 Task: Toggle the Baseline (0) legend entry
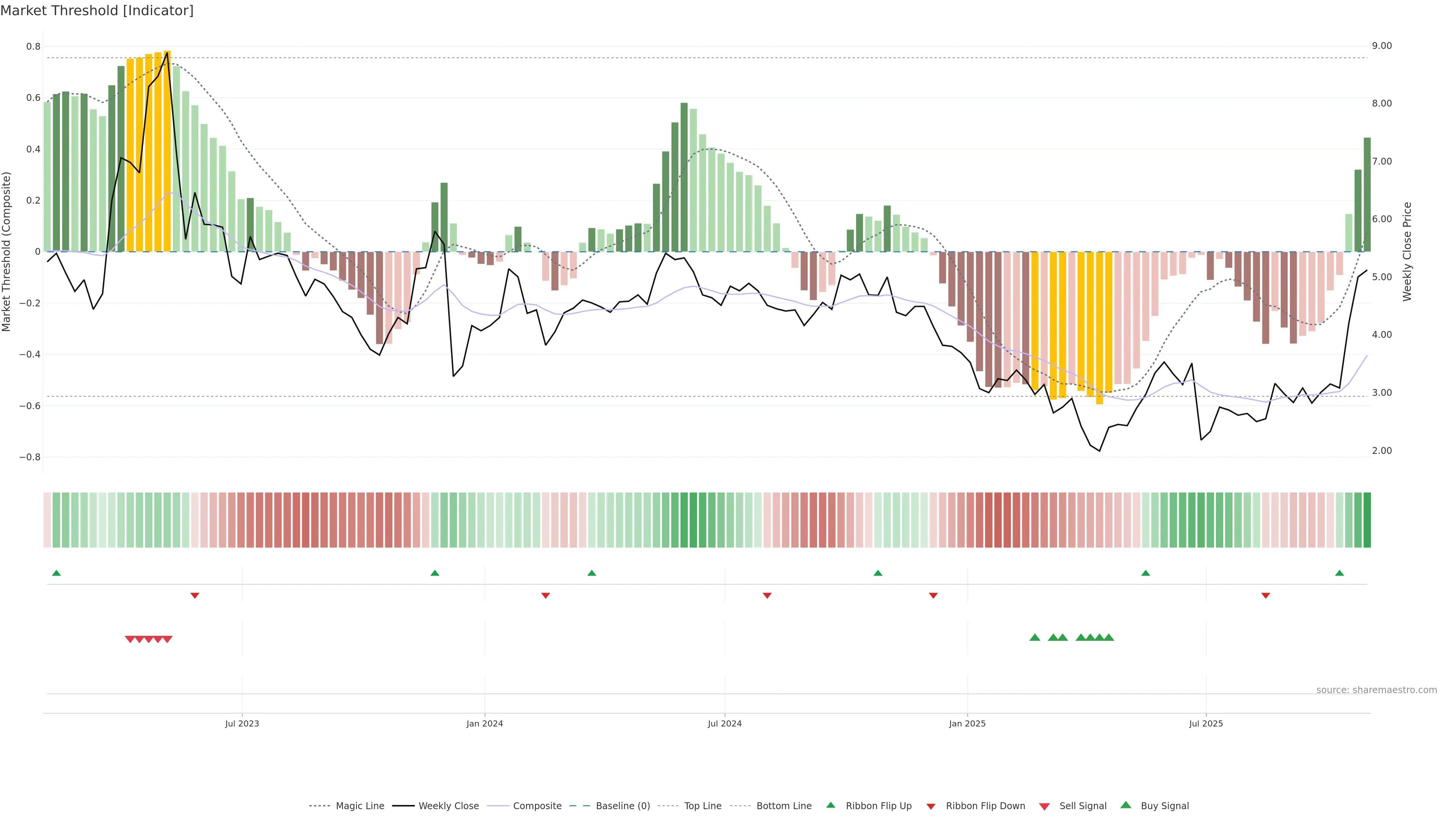[x=622, y=806]
